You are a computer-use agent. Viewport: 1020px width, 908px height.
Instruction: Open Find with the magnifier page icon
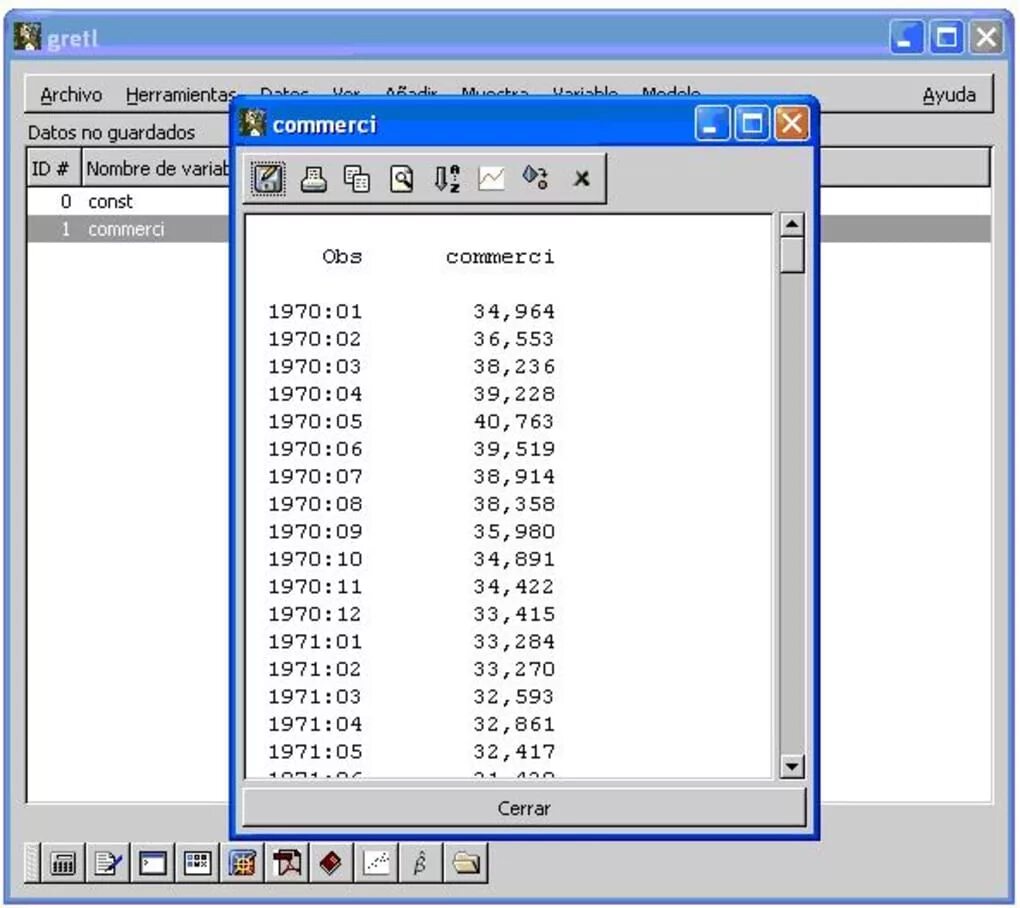pos(401,179)
